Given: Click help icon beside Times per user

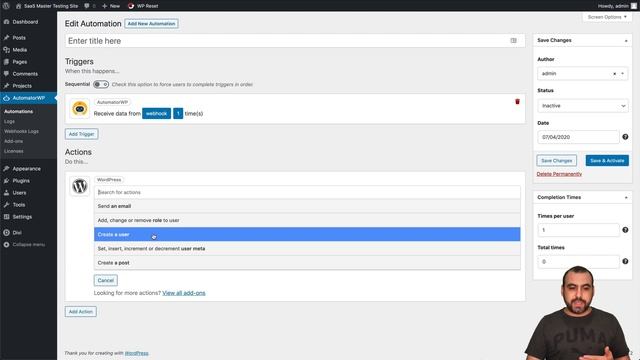Looking at the screenshot, I should pyautogui.click(x=625, y=230).
